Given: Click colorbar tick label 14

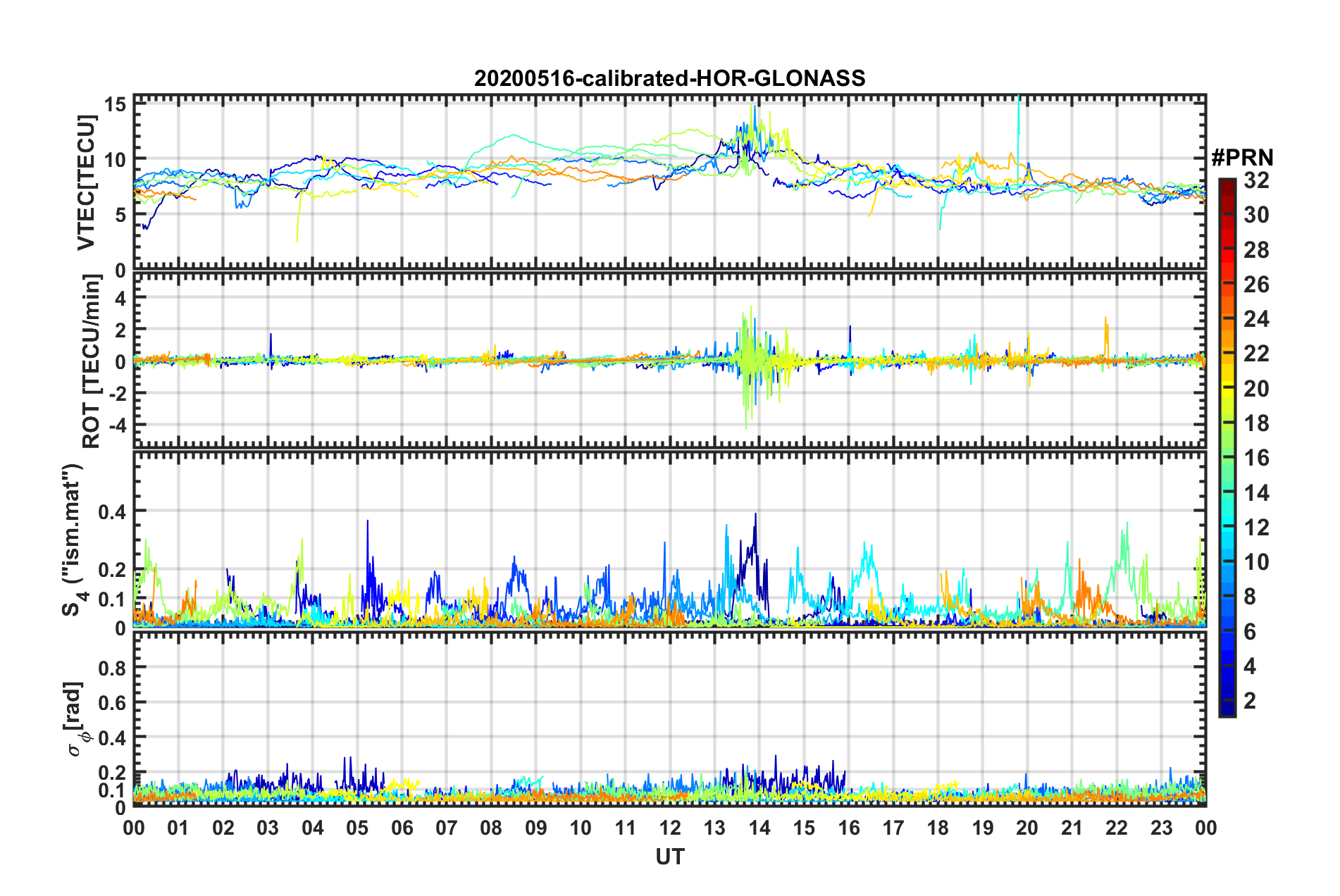Looking at the screenshot, I should coord(1256,493).
